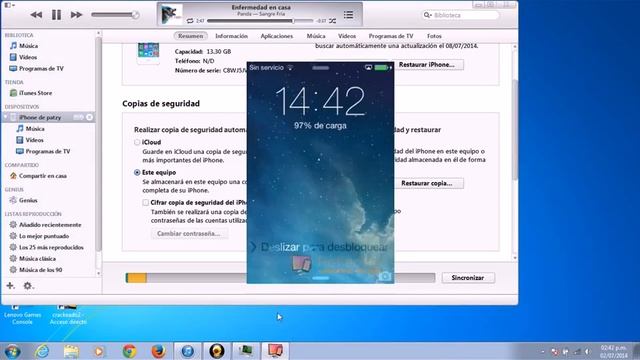Launch Google Chrome from the taskbar
Viewport: 640px width, 360px height.
pyautogui.click(x=129, y=351)
